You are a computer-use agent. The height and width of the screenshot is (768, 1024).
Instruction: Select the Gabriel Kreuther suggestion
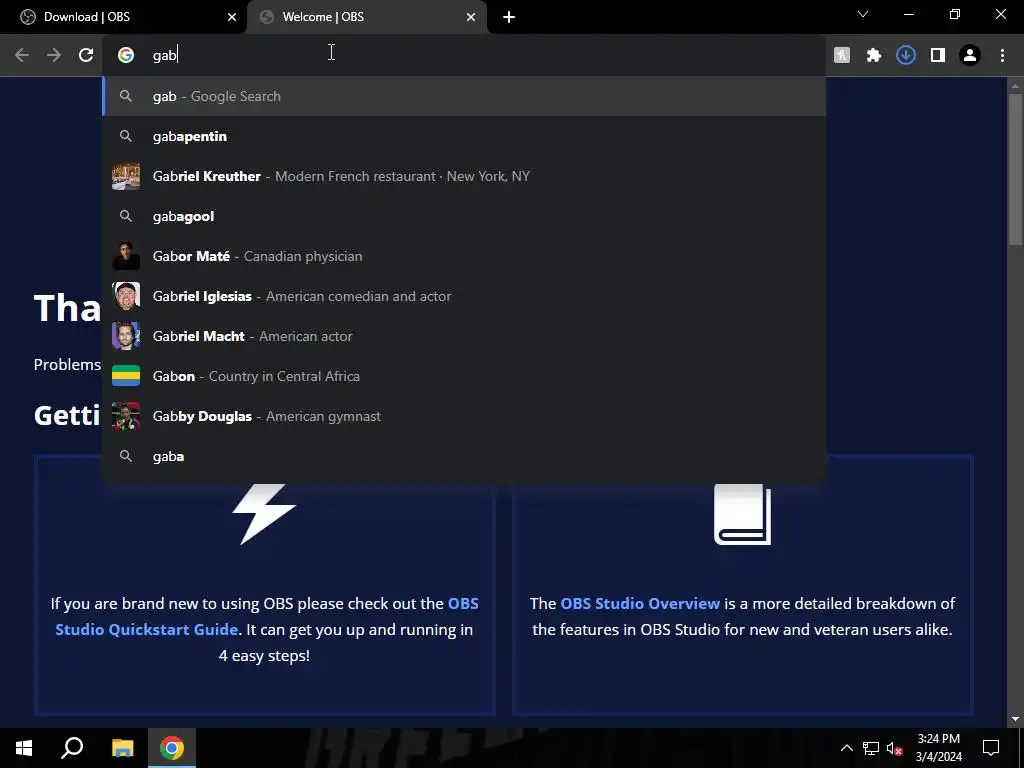click(464, 176)
